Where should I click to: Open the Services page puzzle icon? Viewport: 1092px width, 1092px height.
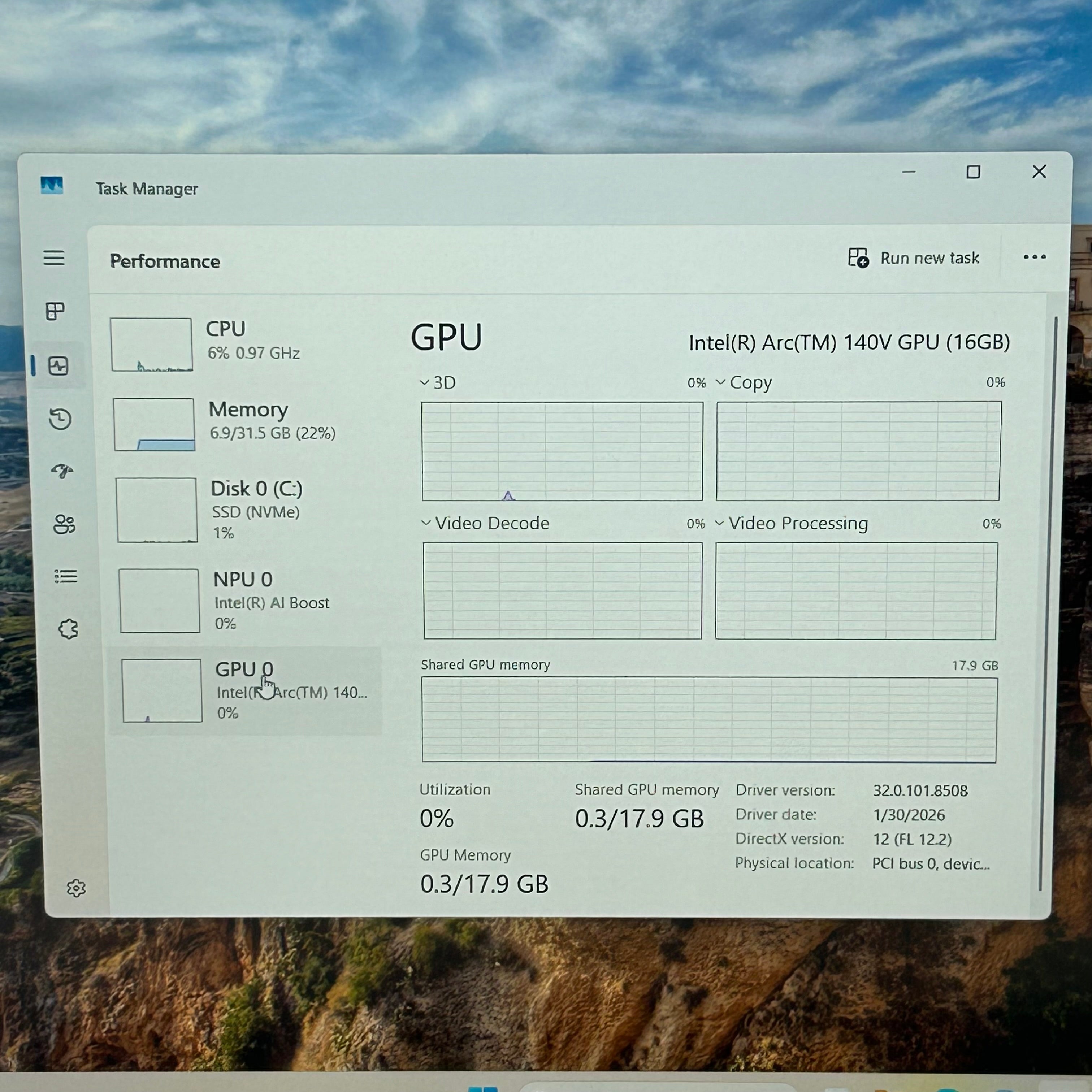(x=68, y=629)
